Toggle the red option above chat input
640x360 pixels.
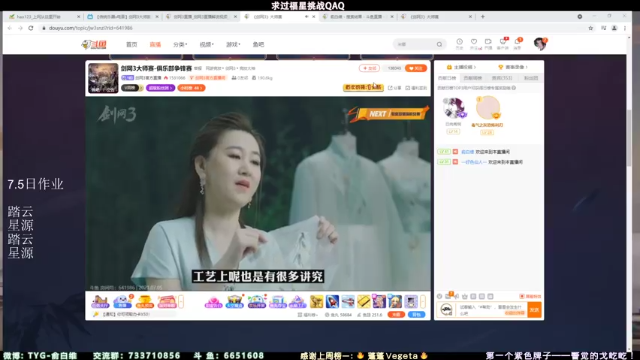coord(530,296)
